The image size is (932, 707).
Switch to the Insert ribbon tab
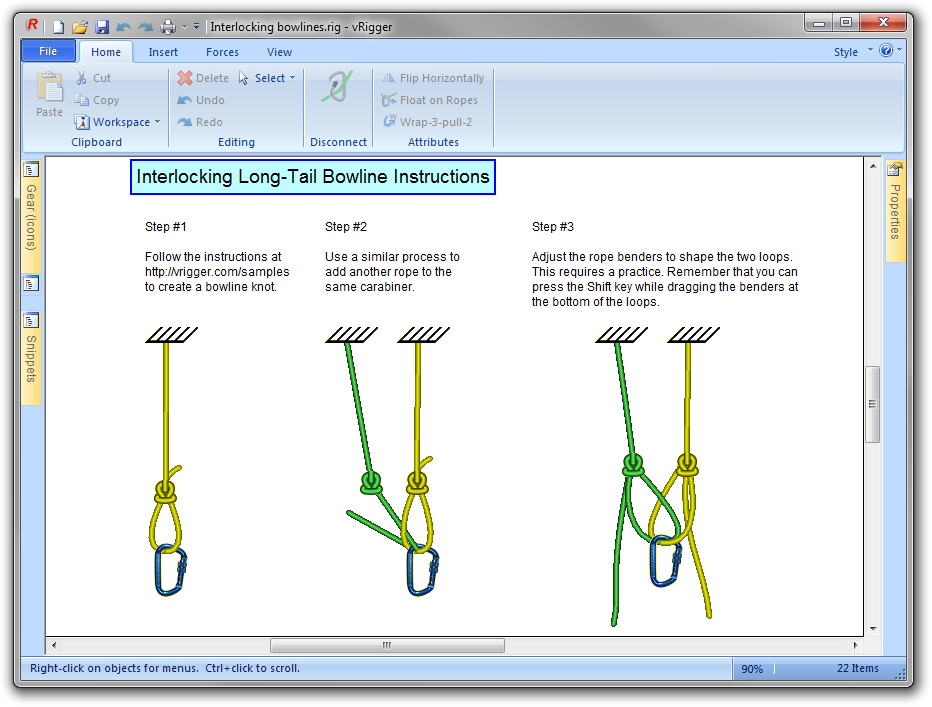point(163,52)
